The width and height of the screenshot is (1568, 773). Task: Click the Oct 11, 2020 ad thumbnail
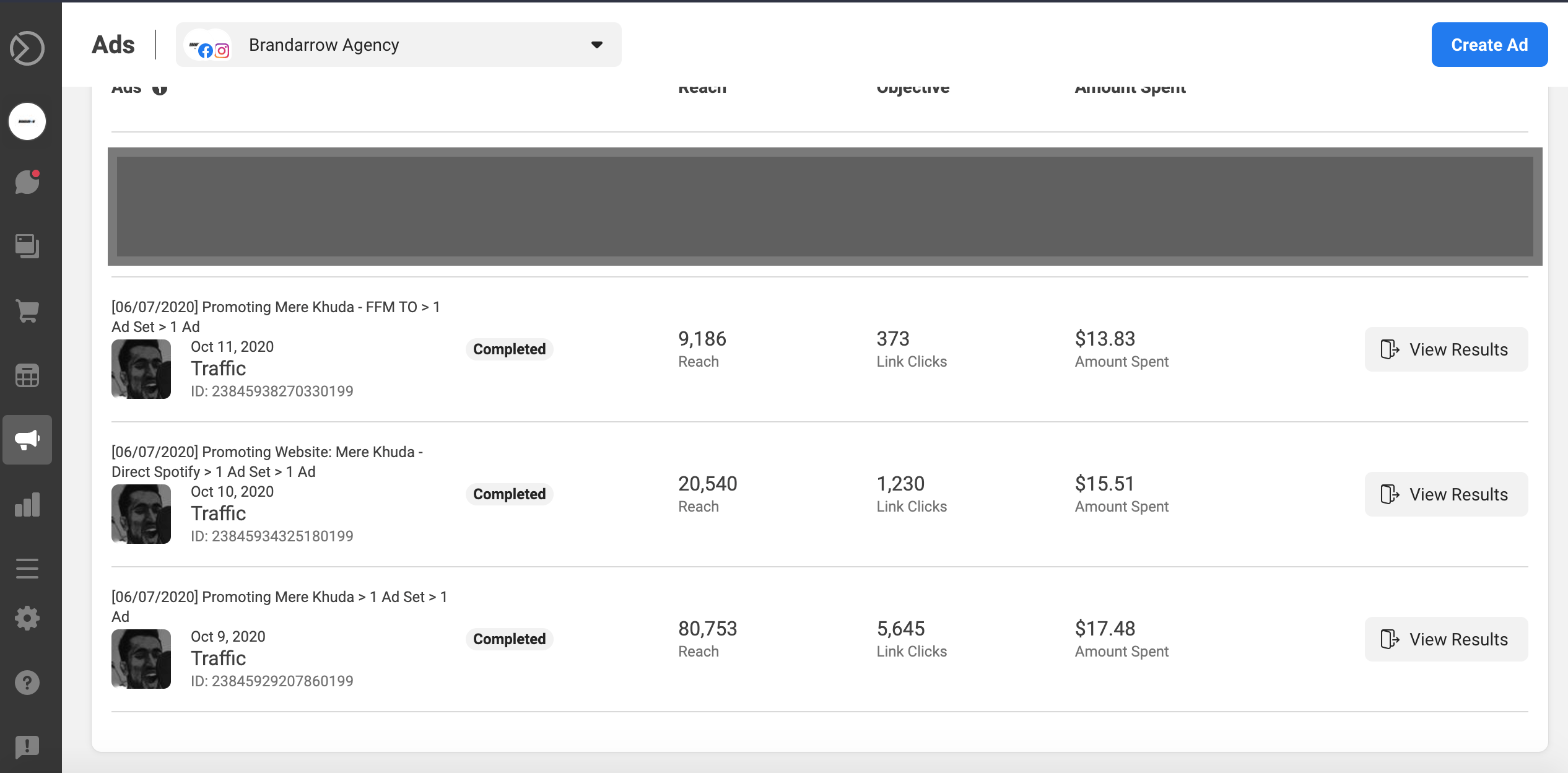point(141,369)
